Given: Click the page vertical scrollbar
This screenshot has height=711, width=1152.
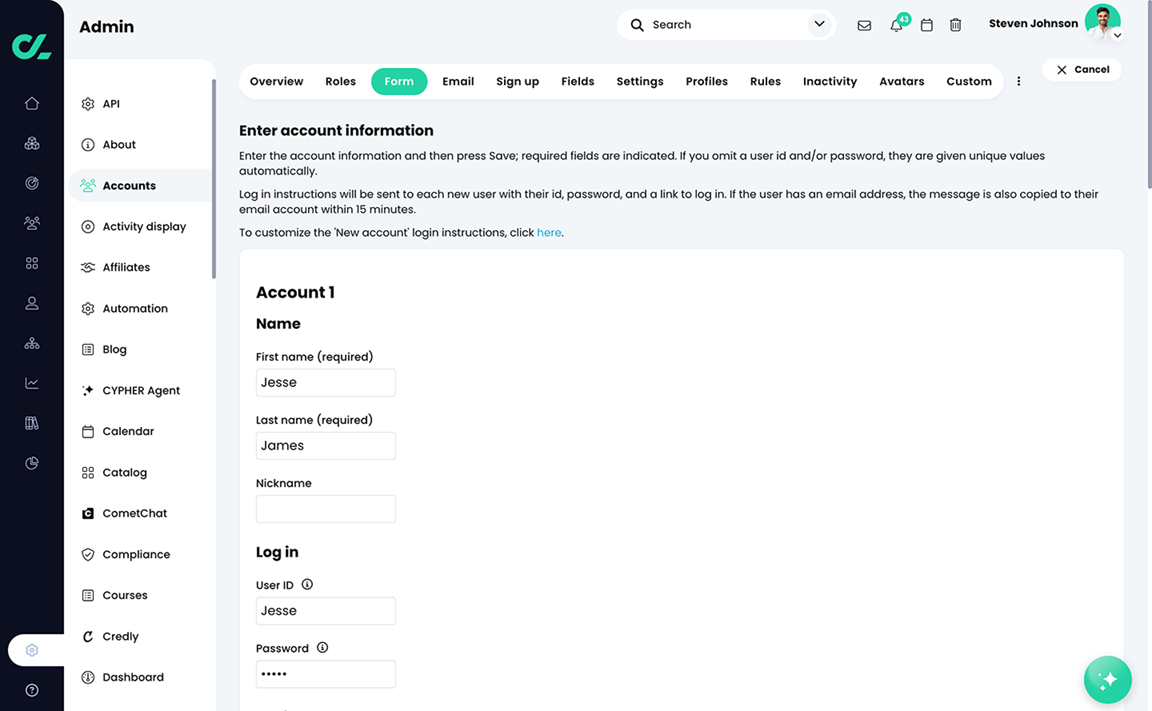Looking at the screenshot, I should (1149, 94).
